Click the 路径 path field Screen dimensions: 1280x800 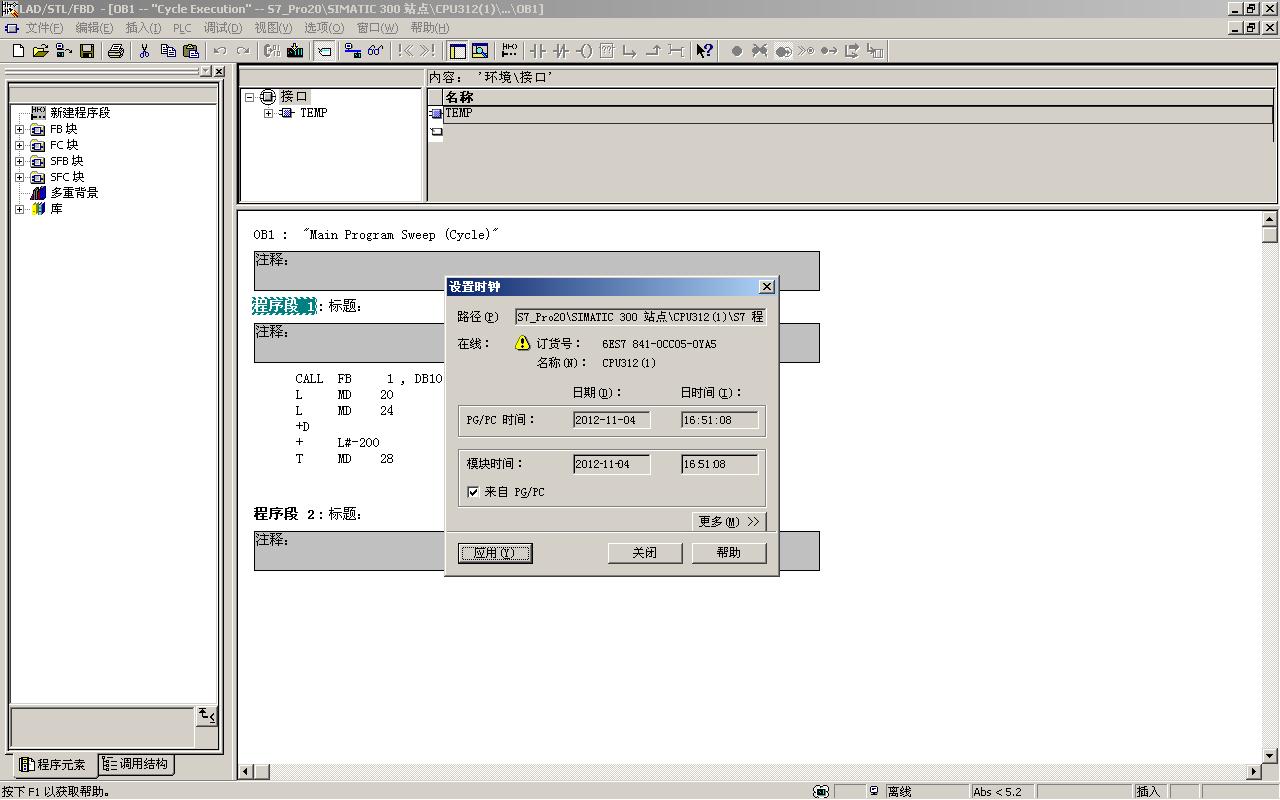641,317
